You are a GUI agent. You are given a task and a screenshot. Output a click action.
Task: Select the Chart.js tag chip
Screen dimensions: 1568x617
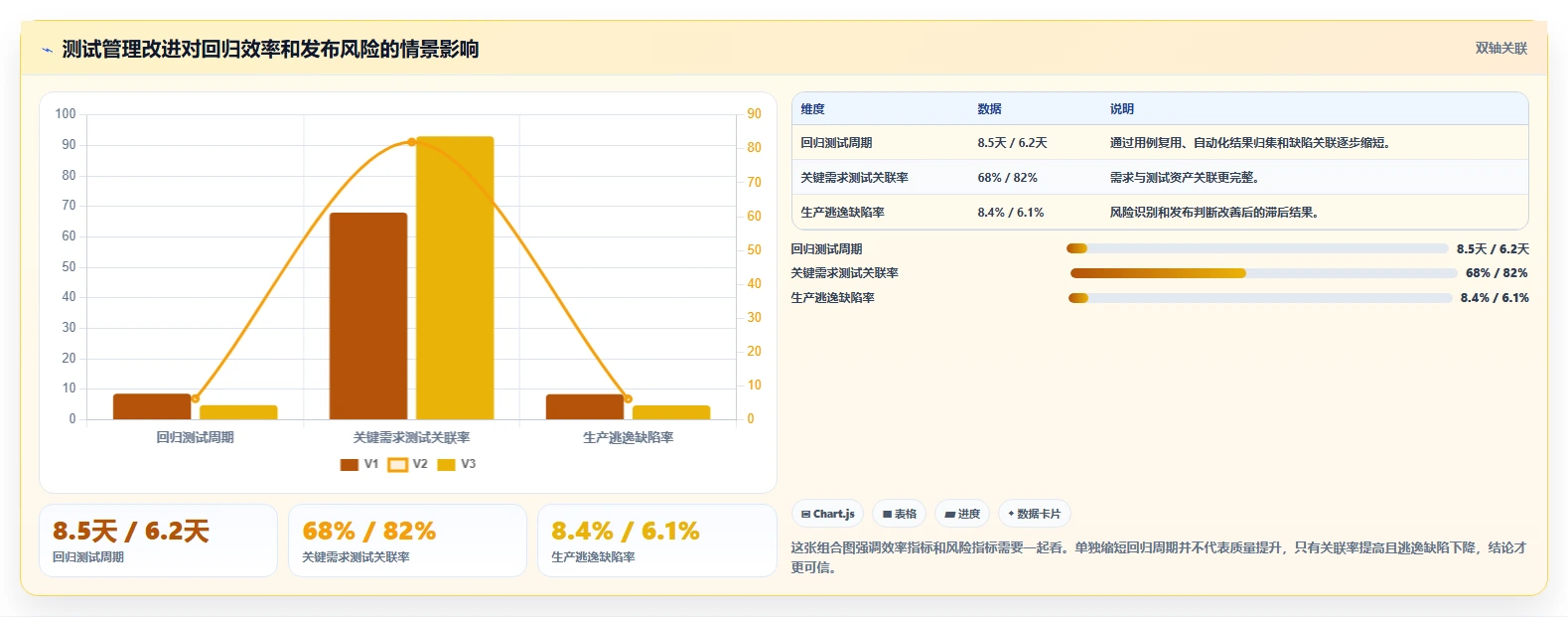click(x=827, y=514)
